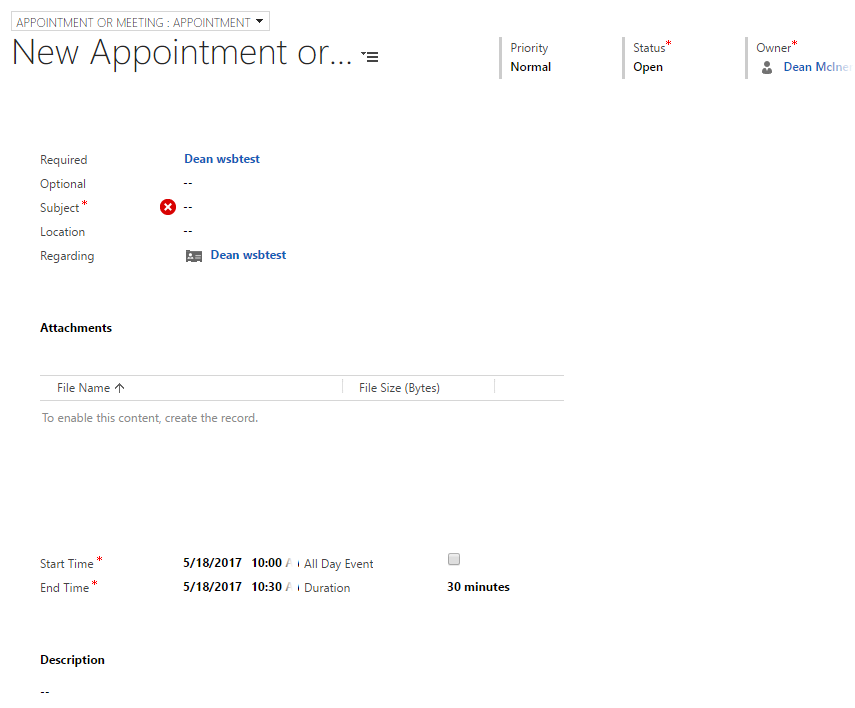Sort attachments by File Size (Bytes) column

coord(399,388)
